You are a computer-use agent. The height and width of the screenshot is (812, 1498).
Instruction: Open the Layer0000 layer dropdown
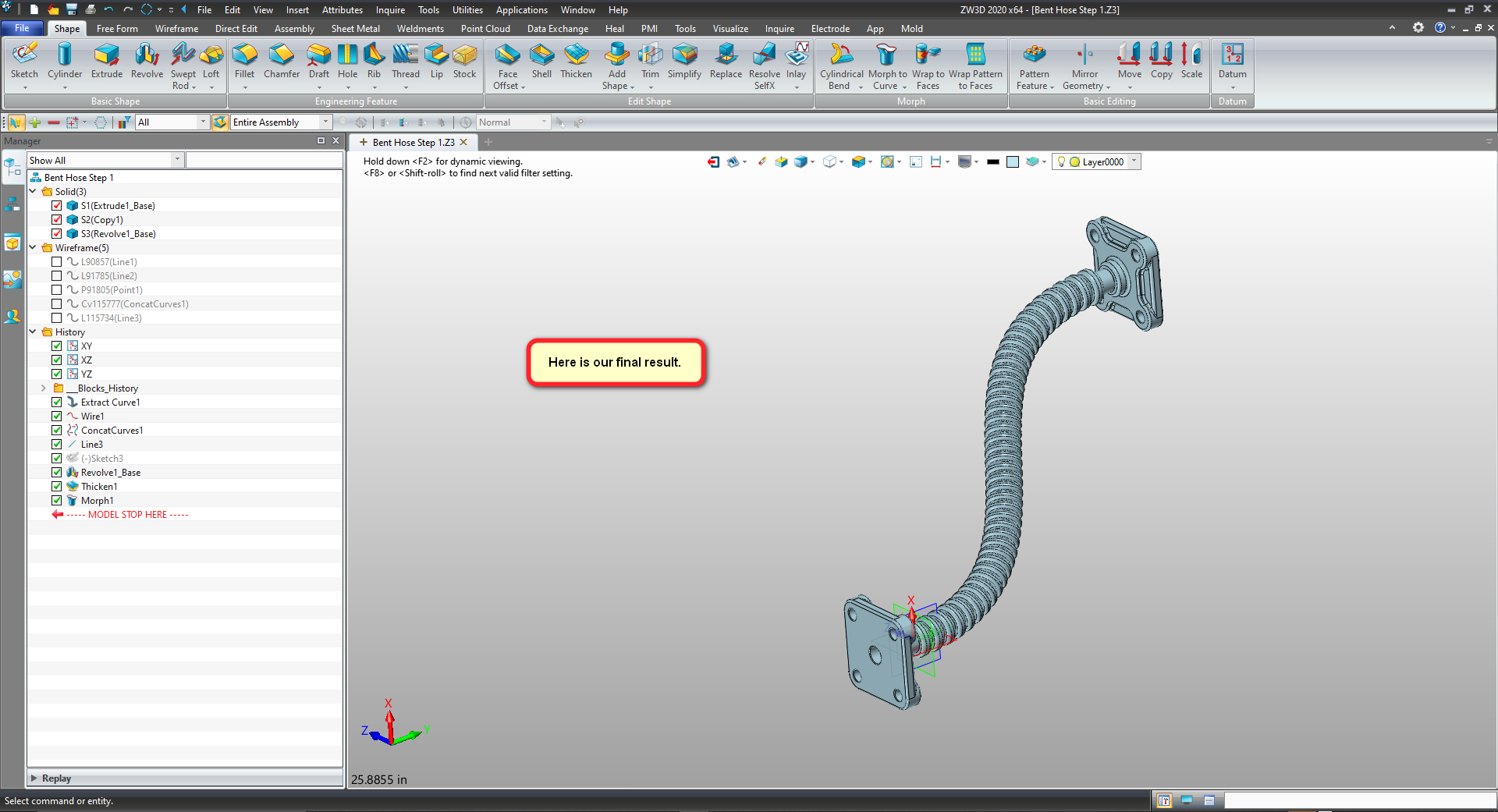1134,161
